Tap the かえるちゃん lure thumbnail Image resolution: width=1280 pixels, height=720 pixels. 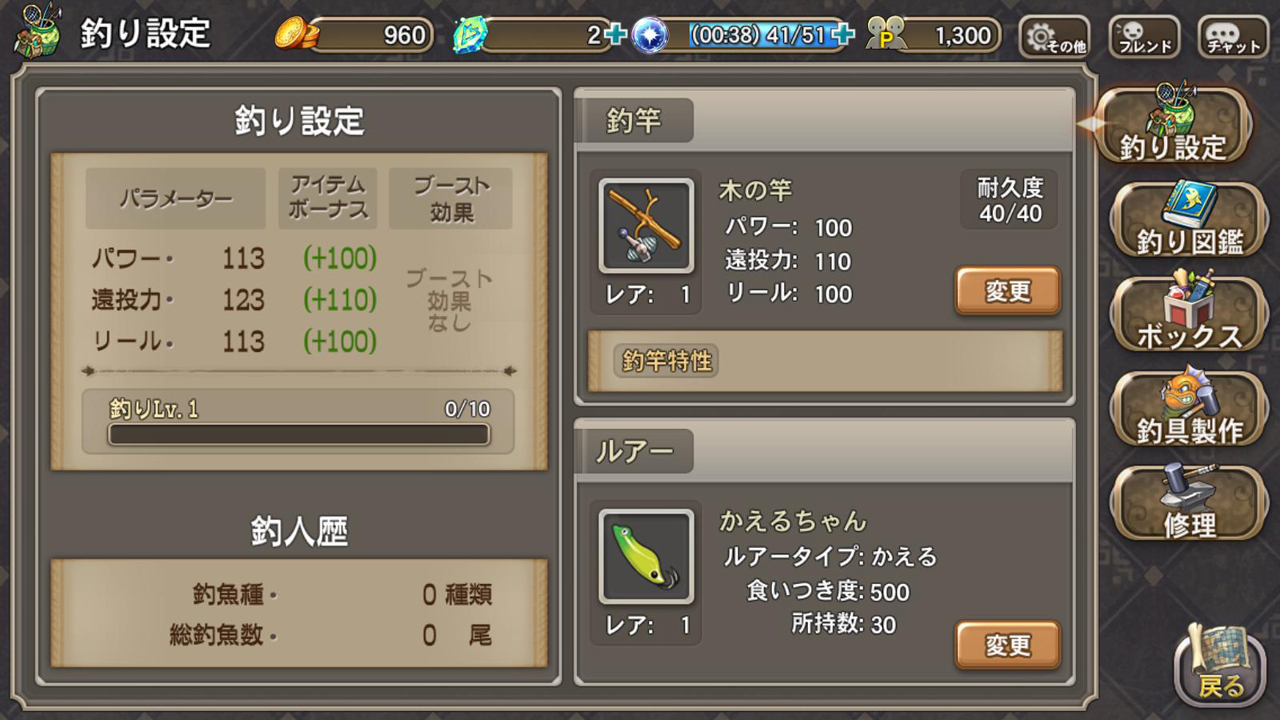click(x=646, y=557)
